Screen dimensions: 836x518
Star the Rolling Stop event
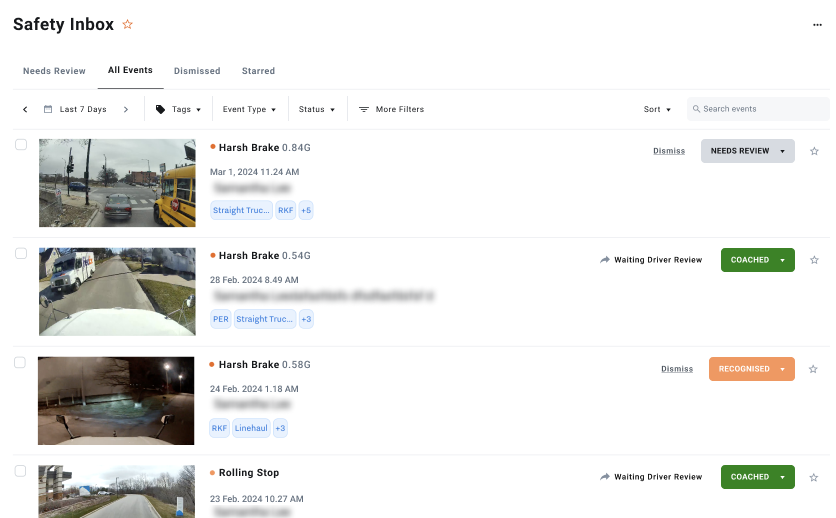tap(814, 477)
